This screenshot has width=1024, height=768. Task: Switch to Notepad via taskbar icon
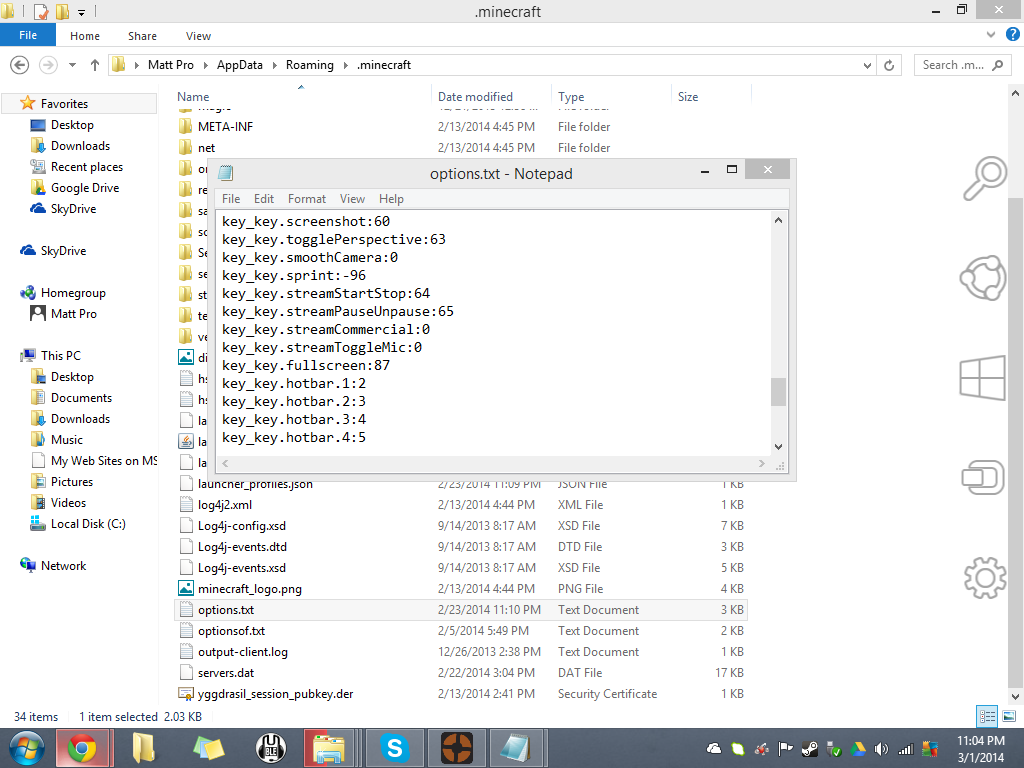tap(516, 748)
